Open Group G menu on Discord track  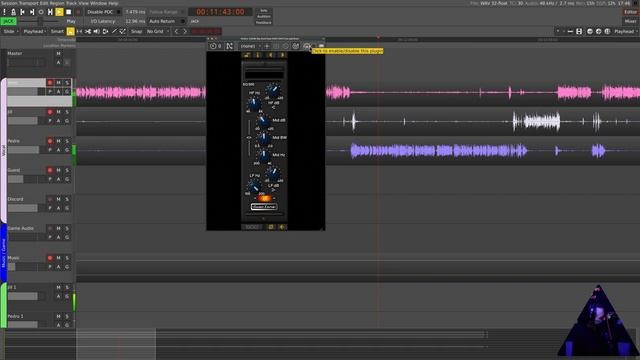[67, 208]
